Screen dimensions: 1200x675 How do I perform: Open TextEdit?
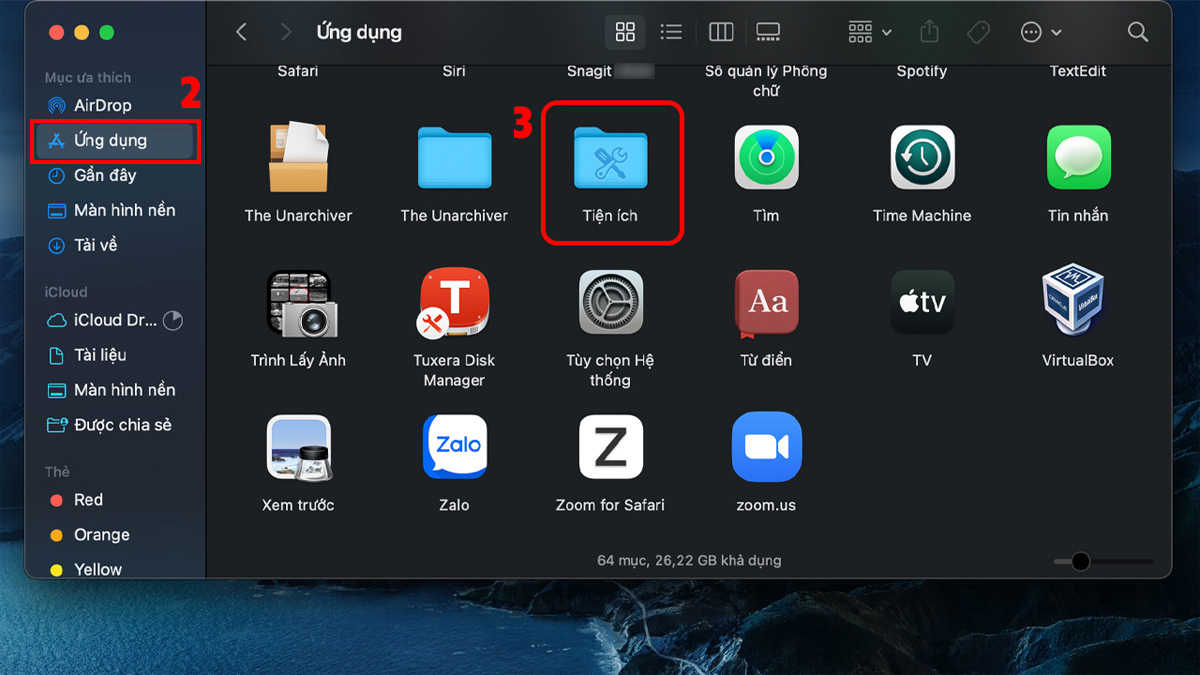pos(1078,40)
